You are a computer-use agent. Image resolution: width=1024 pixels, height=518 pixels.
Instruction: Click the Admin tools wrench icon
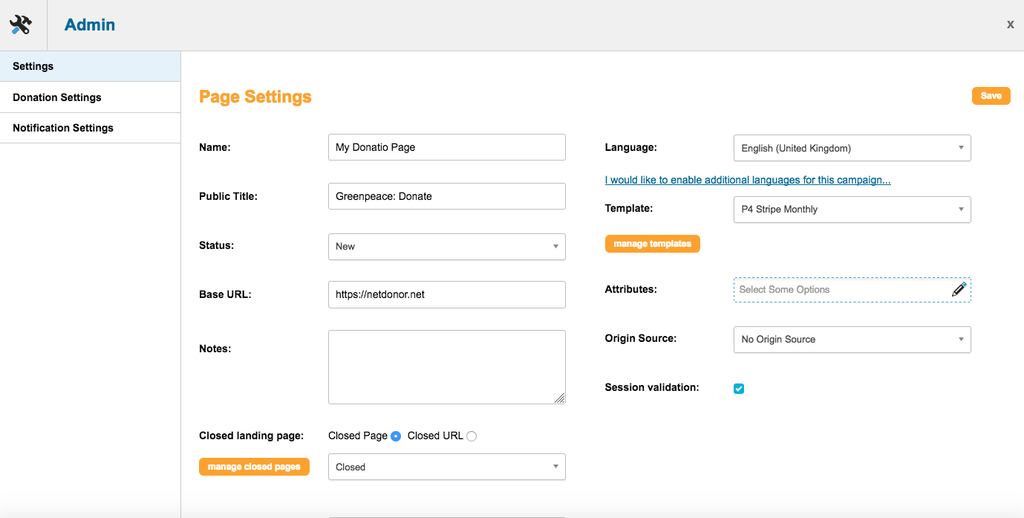21,25
